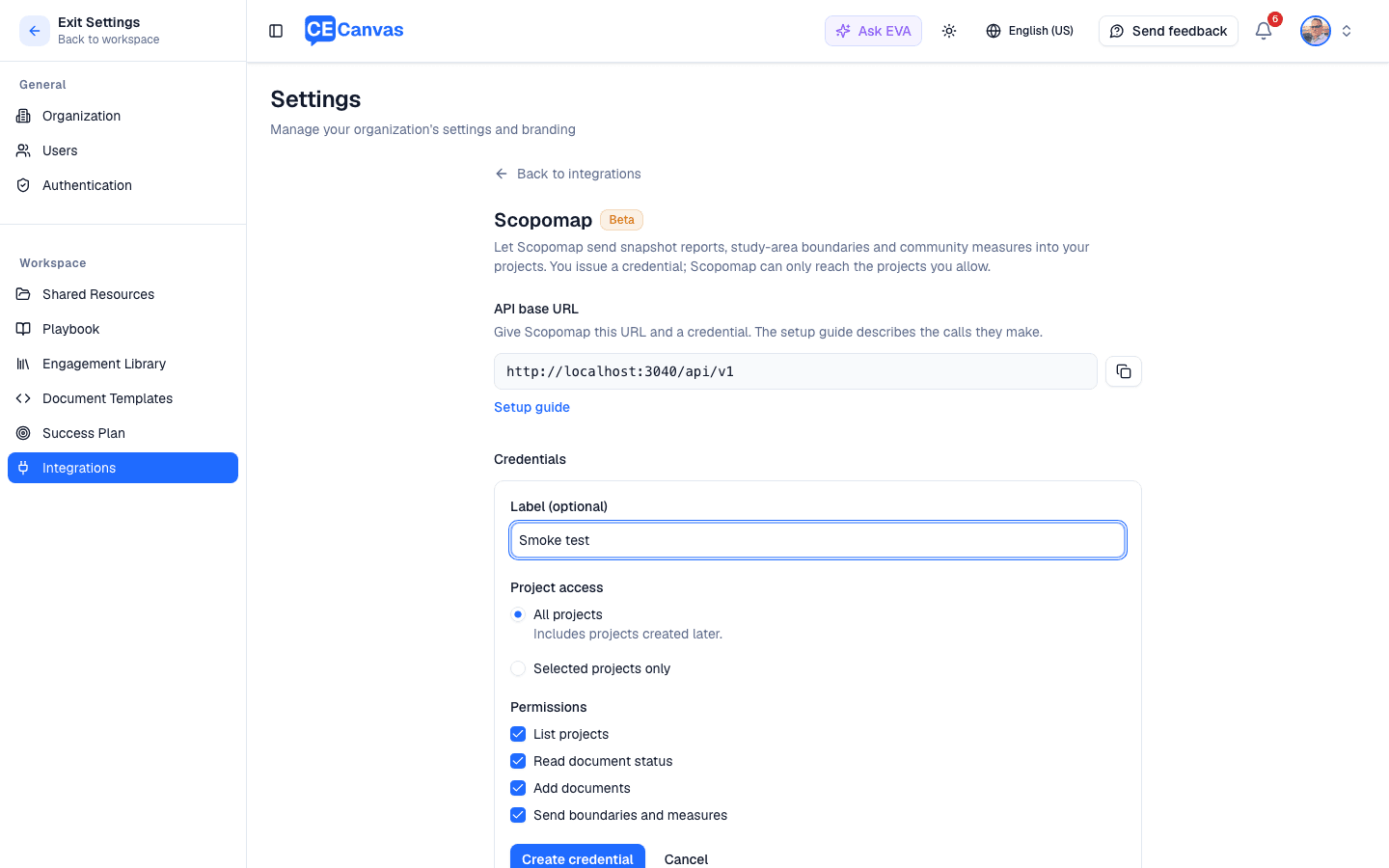The image size is (1389, 868).
Task: Open notifications bell icon
Action: point(1264,31)
